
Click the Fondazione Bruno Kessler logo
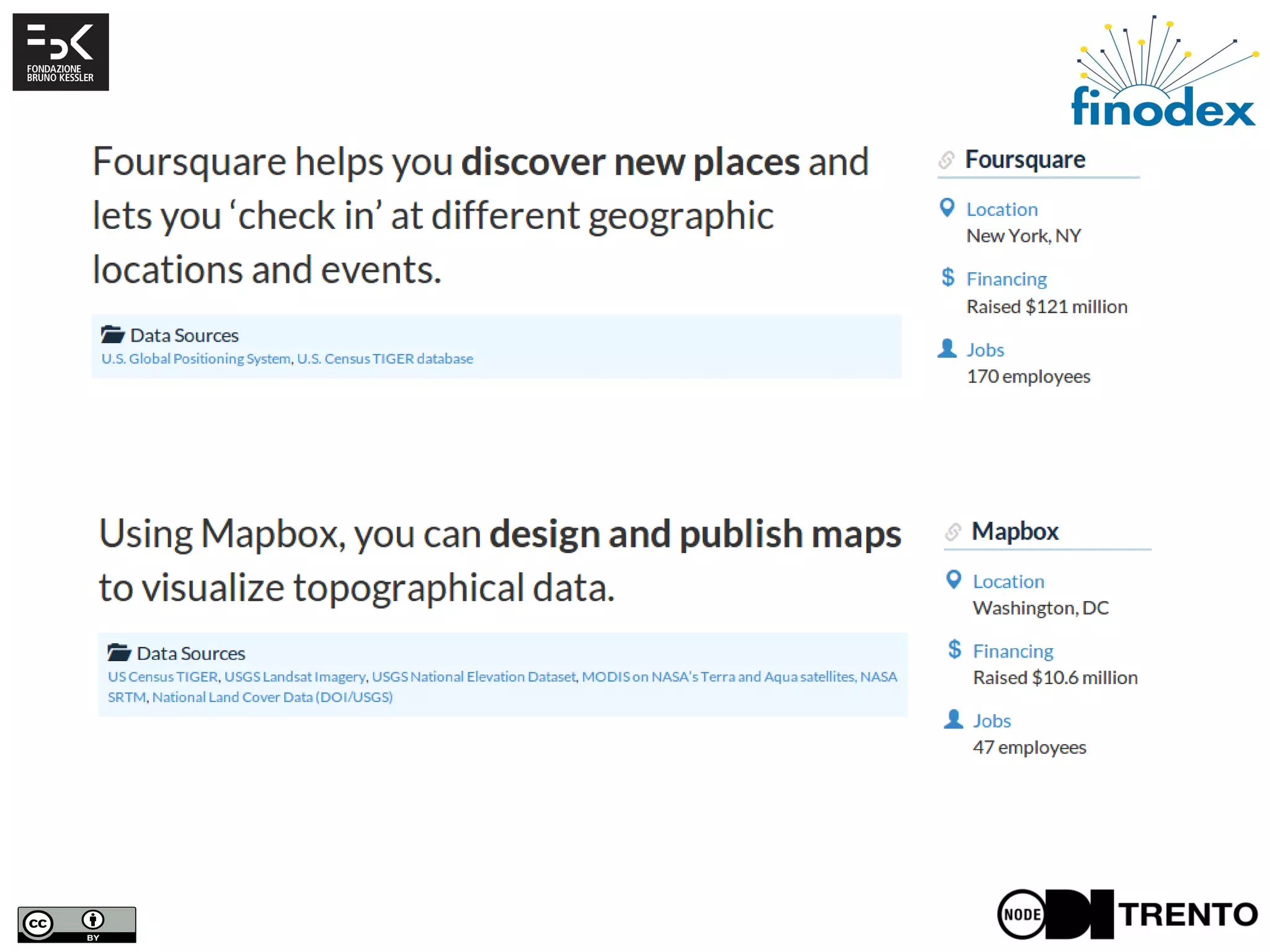61,52
